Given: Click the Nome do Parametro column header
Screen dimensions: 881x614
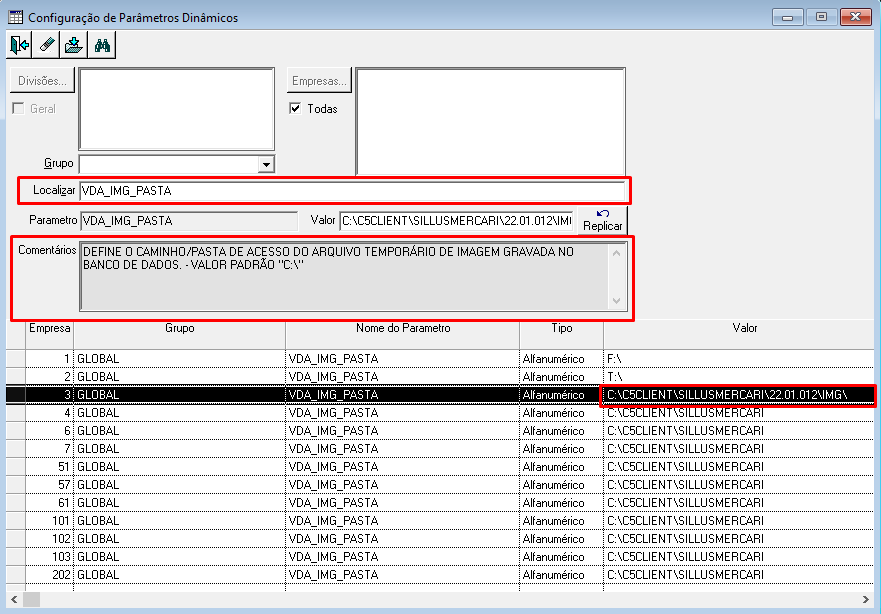Looking at the screenshot, I should click(403, 335).
